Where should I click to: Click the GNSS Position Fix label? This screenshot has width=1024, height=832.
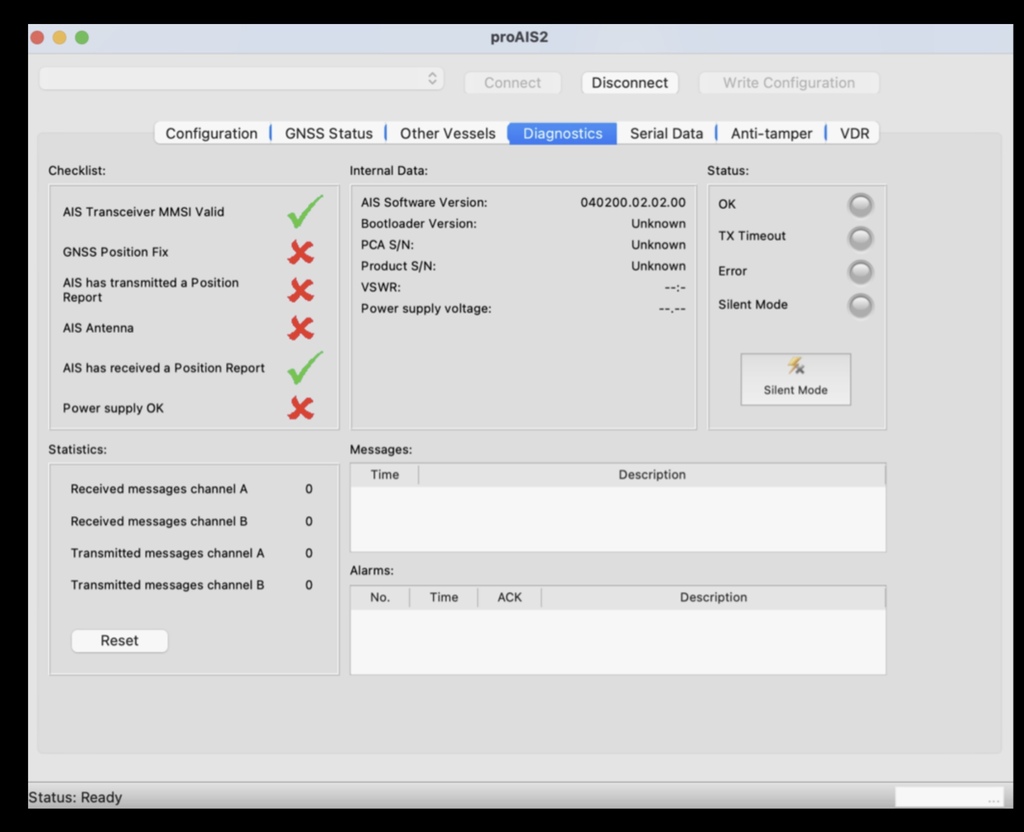[x=115, y=252]
